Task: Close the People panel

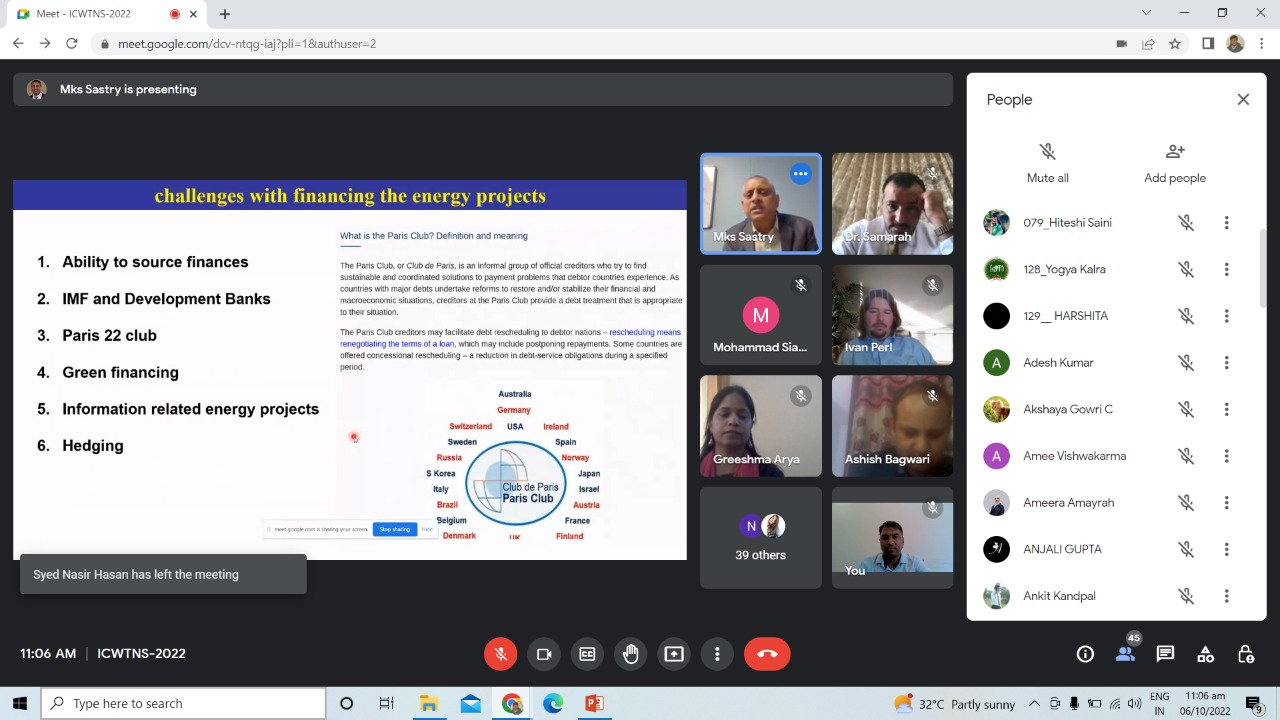Action: pos(1243,99)
